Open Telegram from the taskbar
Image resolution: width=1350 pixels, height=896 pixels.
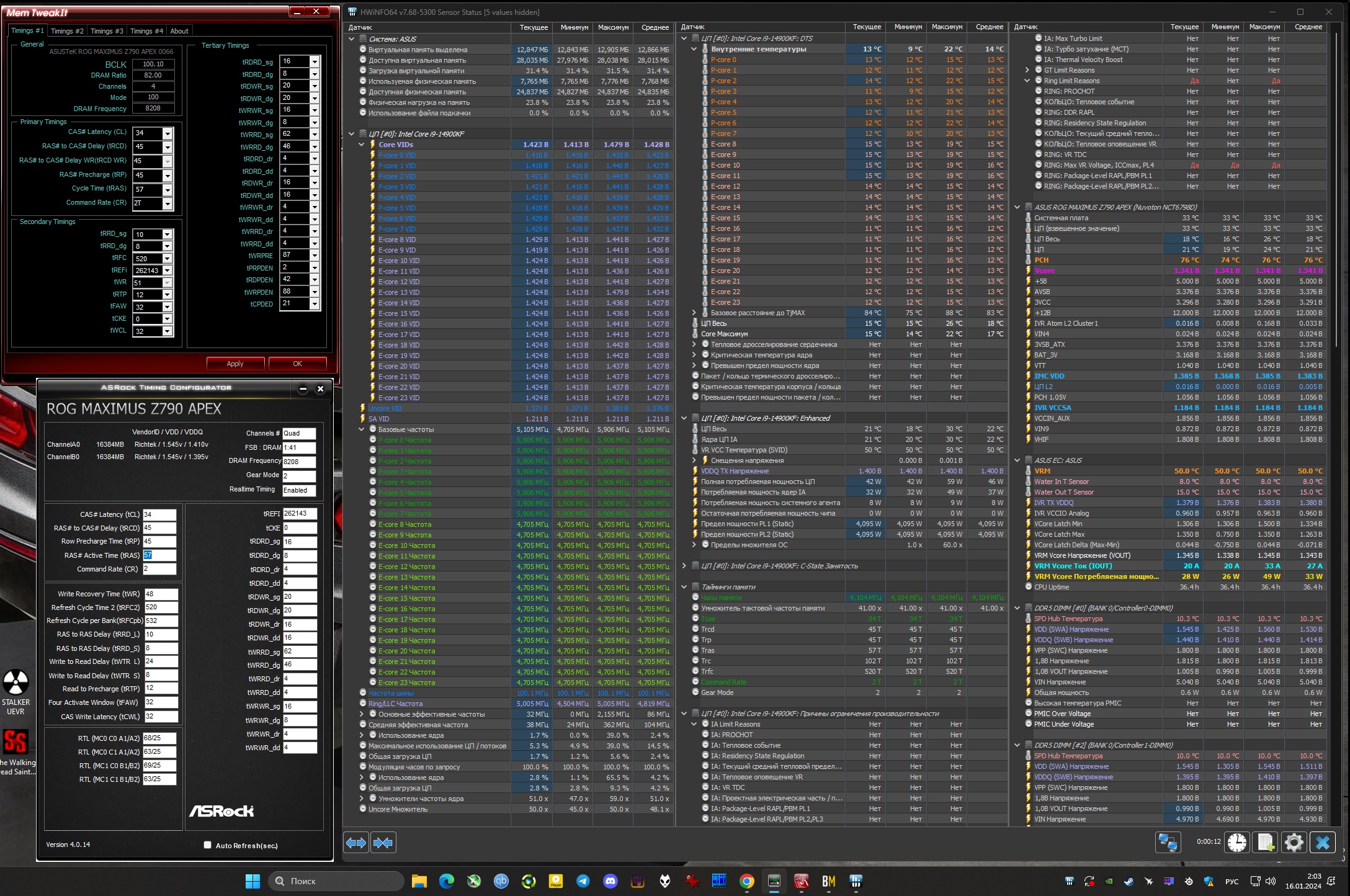583,881
